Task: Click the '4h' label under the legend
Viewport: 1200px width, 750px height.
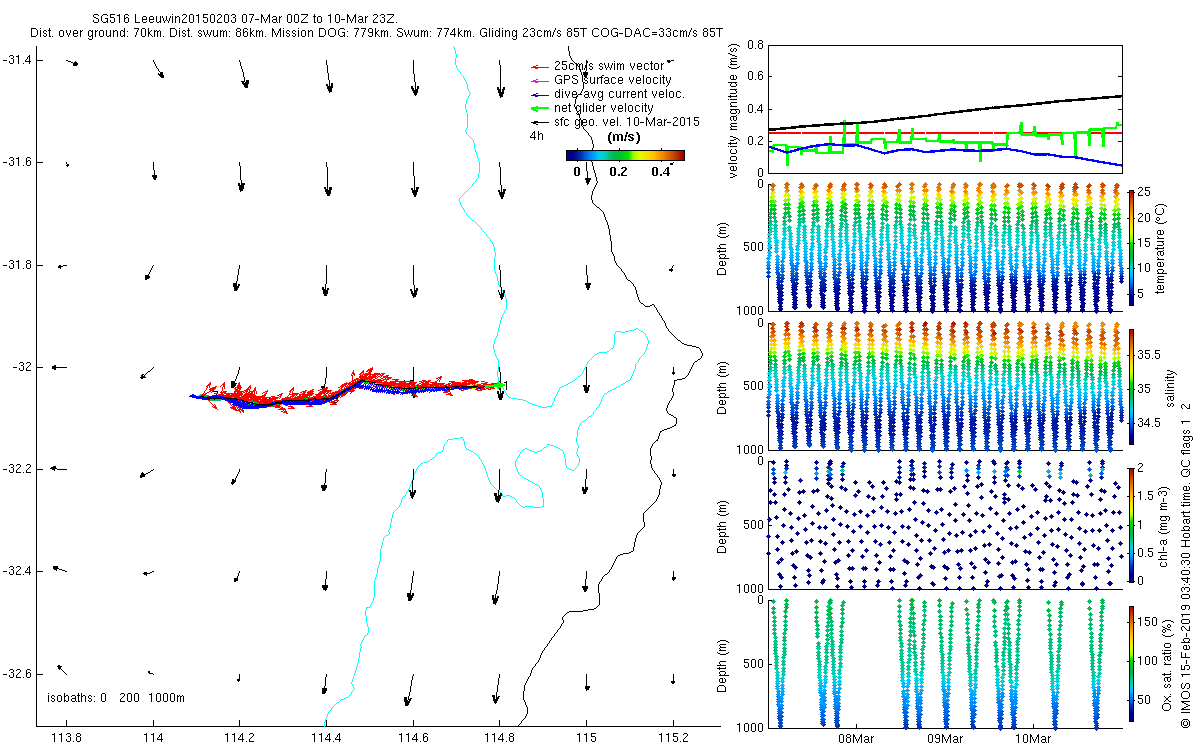Action: click(536, 135)
